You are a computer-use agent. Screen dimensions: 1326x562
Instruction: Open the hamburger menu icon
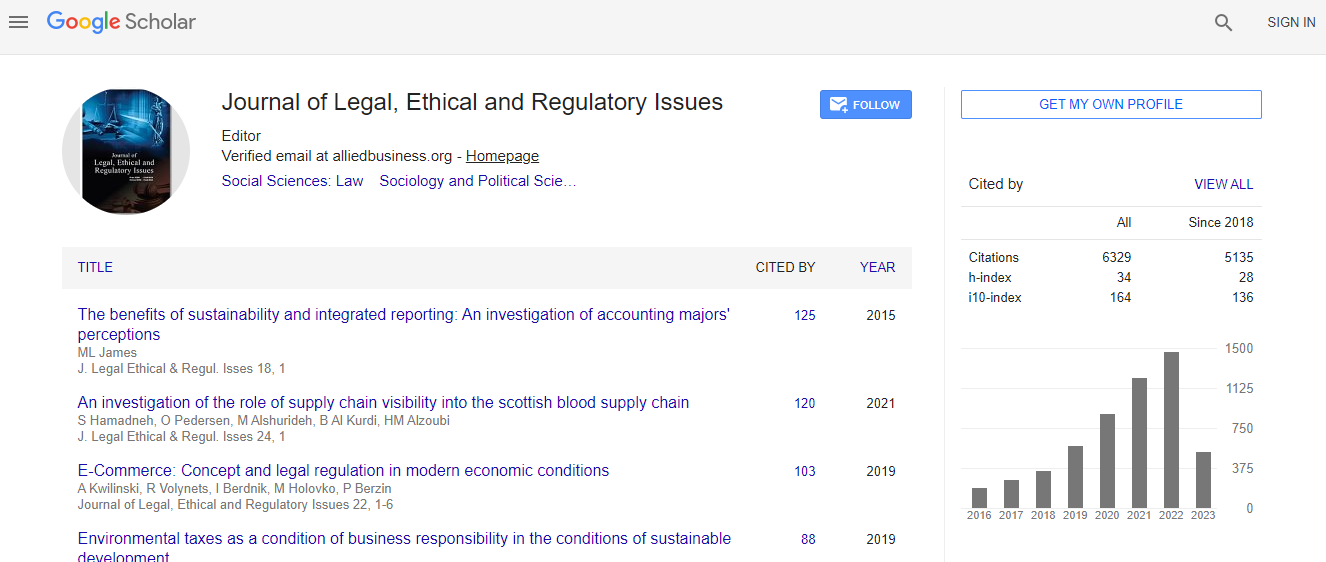pos(18,22)
